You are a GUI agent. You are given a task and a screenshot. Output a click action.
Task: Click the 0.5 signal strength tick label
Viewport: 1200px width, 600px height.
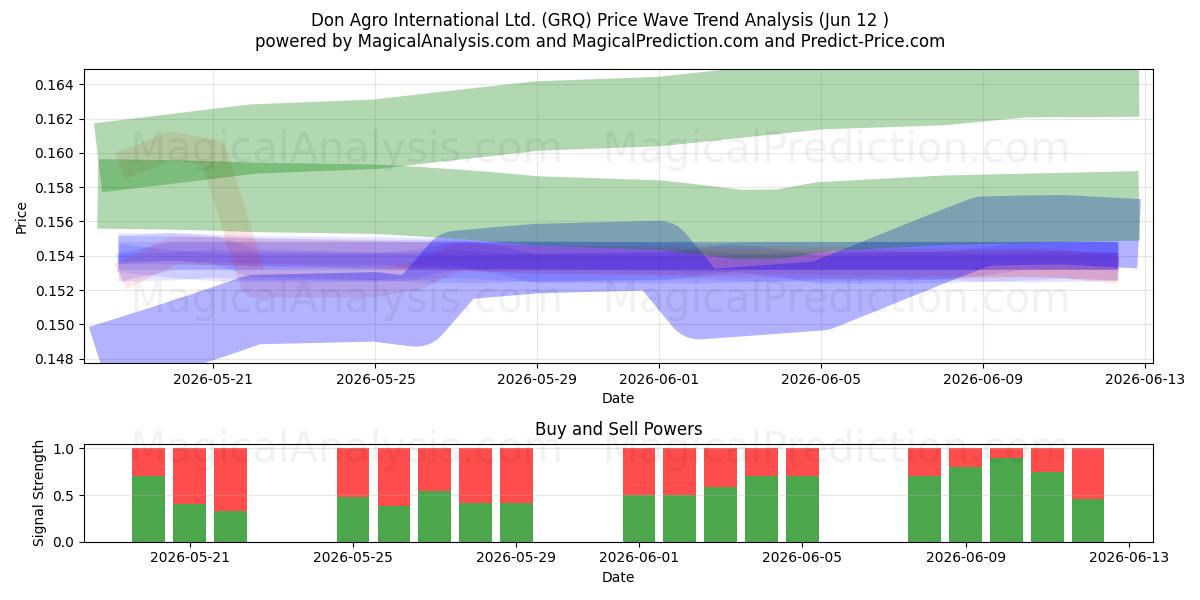click(65, 496)
